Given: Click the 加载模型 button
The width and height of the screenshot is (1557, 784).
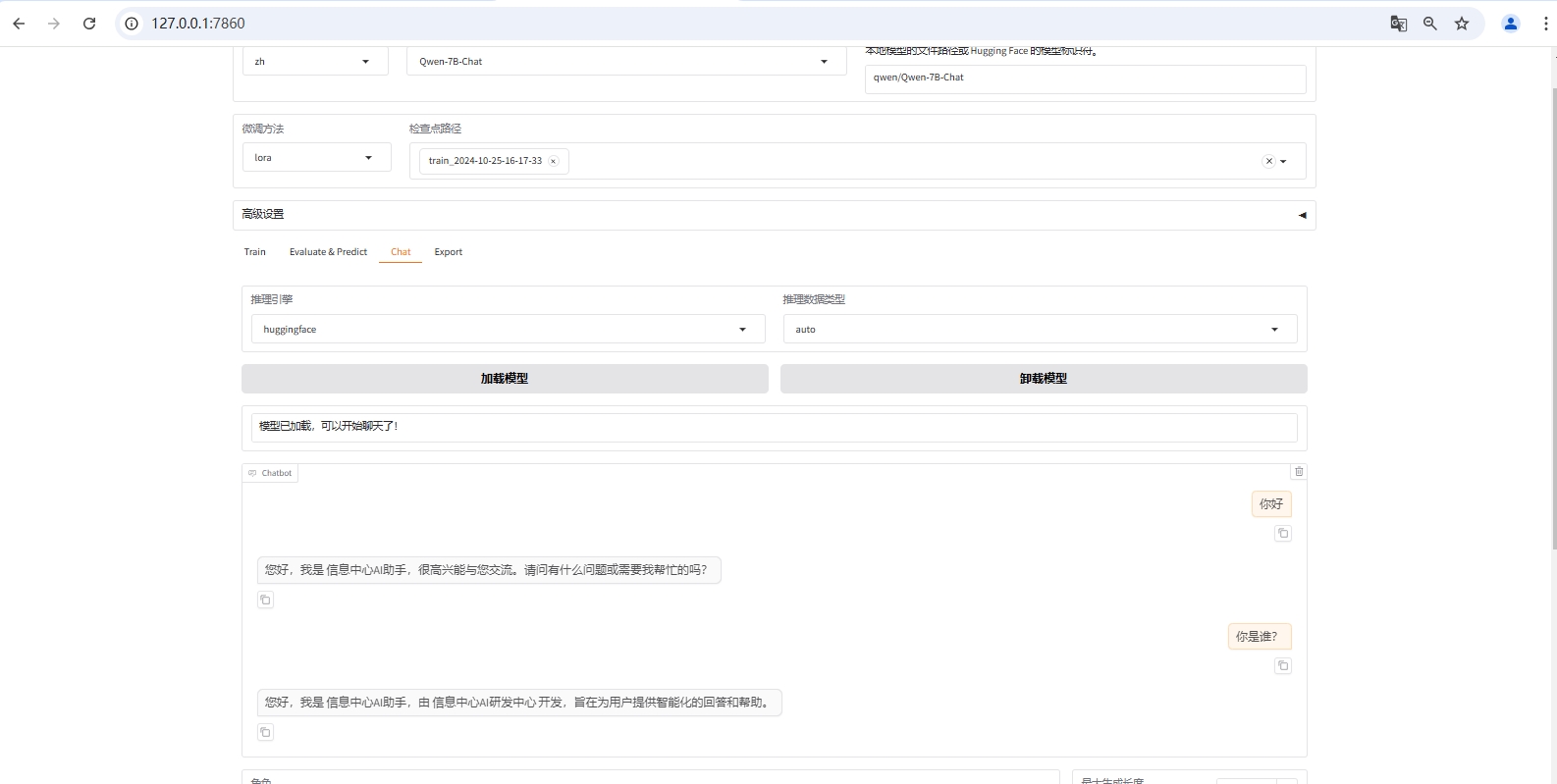Looking at the screenshot, I should pyautogui.click(x=505, y=379).
